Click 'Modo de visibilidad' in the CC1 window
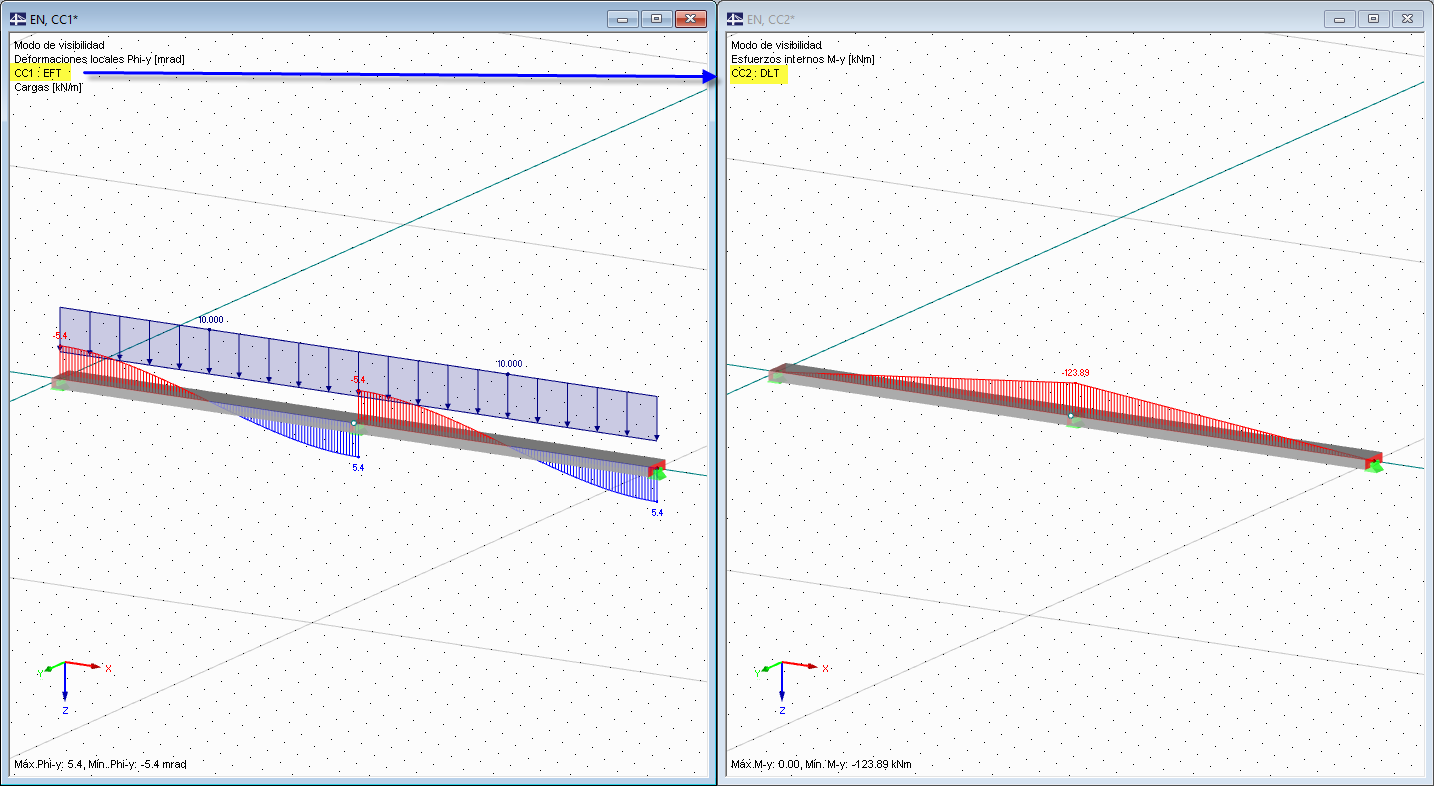This screenshot has height=786, width=1434. pyautogui.click(x=59, y=45)
